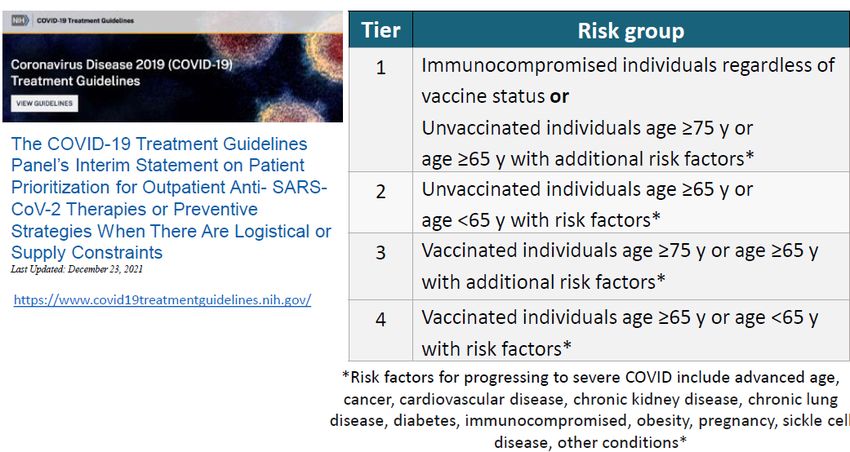Image resolution: width=850 pixels, height=452 pixels.
Task: Click the Vaccinated individuals age ≥65 cell
Action: [x=631, y=330]
